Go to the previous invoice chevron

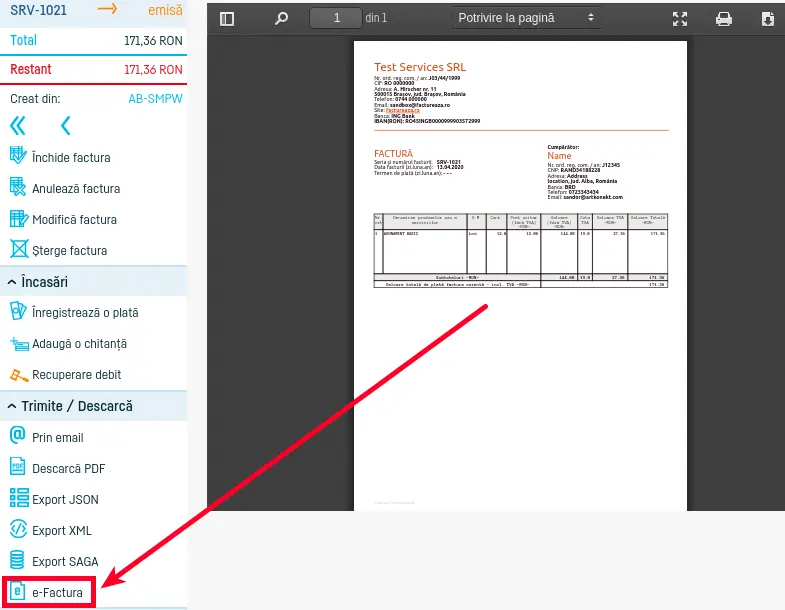(x=66, y=126)
